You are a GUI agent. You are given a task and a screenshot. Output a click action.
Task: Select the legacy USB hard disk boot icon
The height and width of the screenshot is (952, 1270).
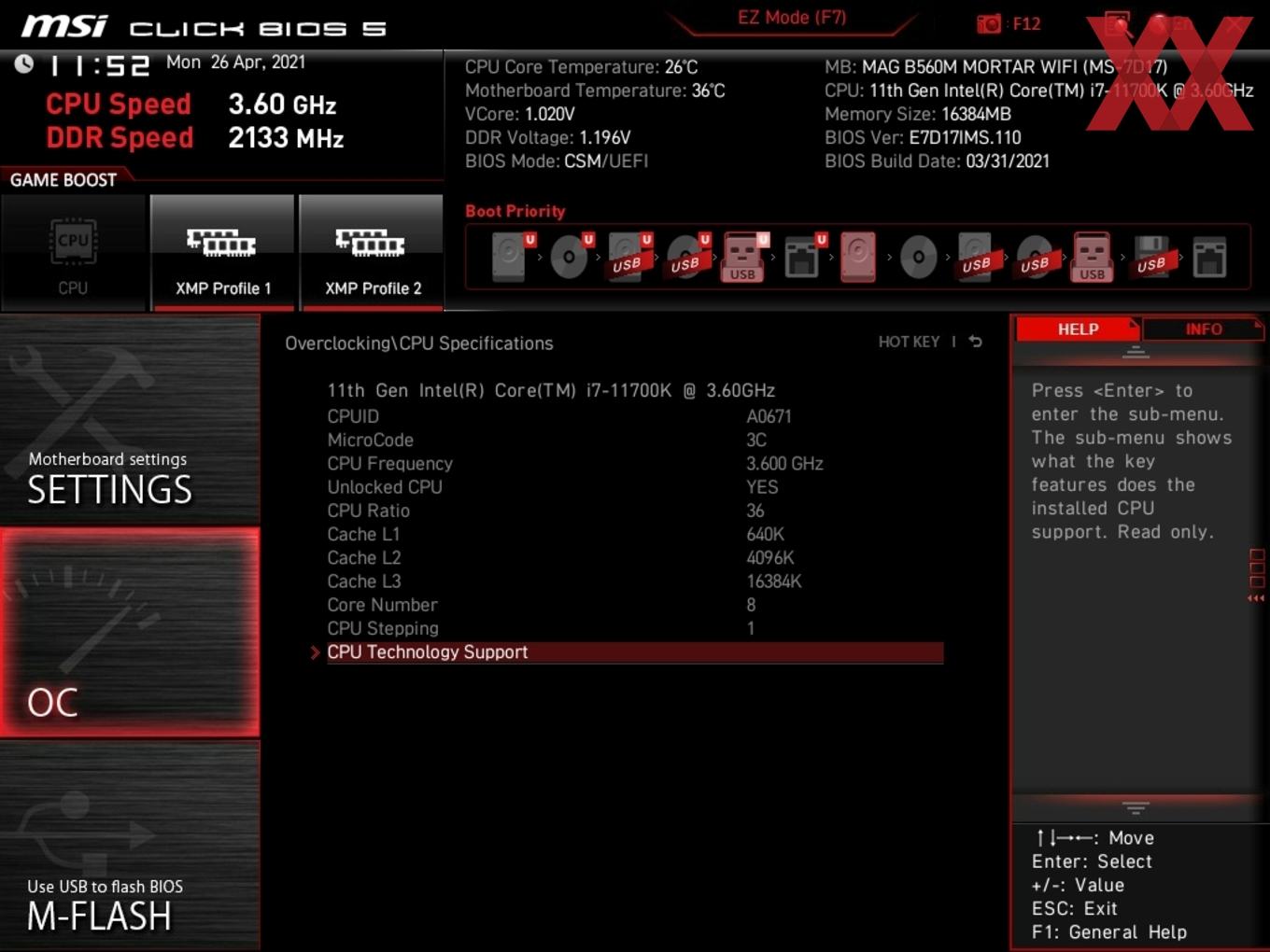tap(976, 257)
